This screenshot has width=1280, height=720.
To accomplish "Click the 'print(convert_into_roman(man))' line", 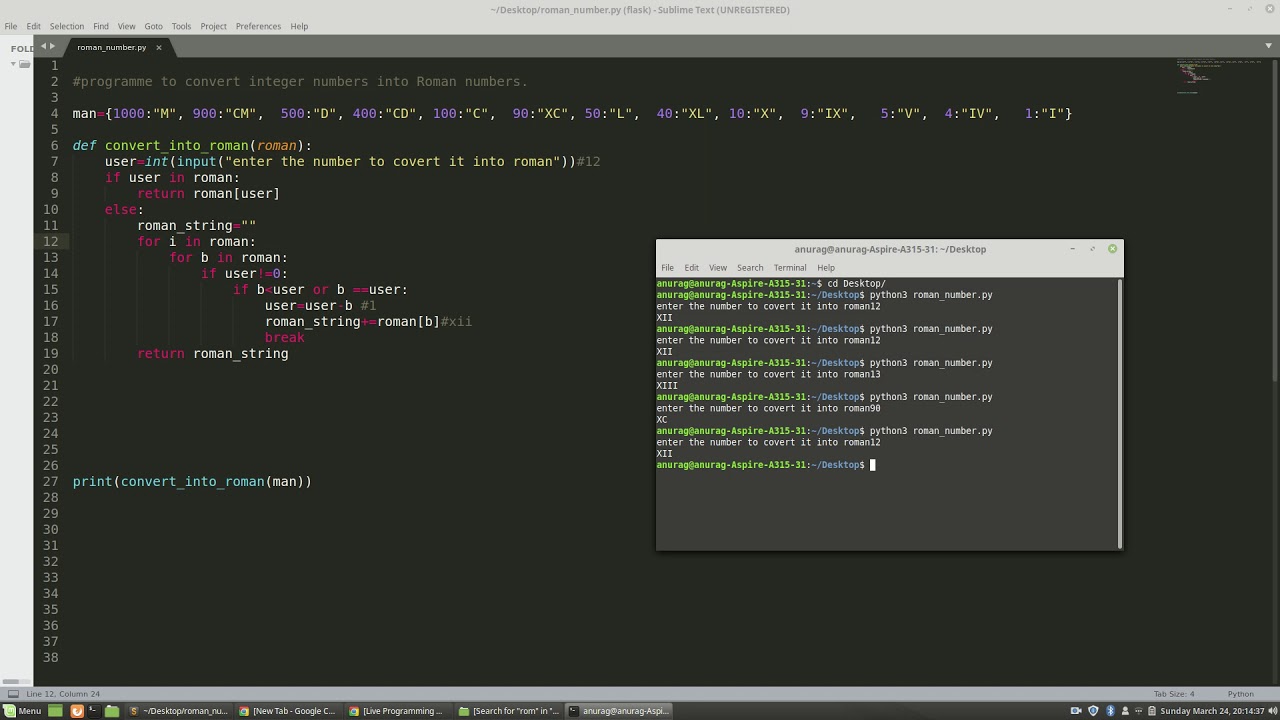I will tap(192, 481).
